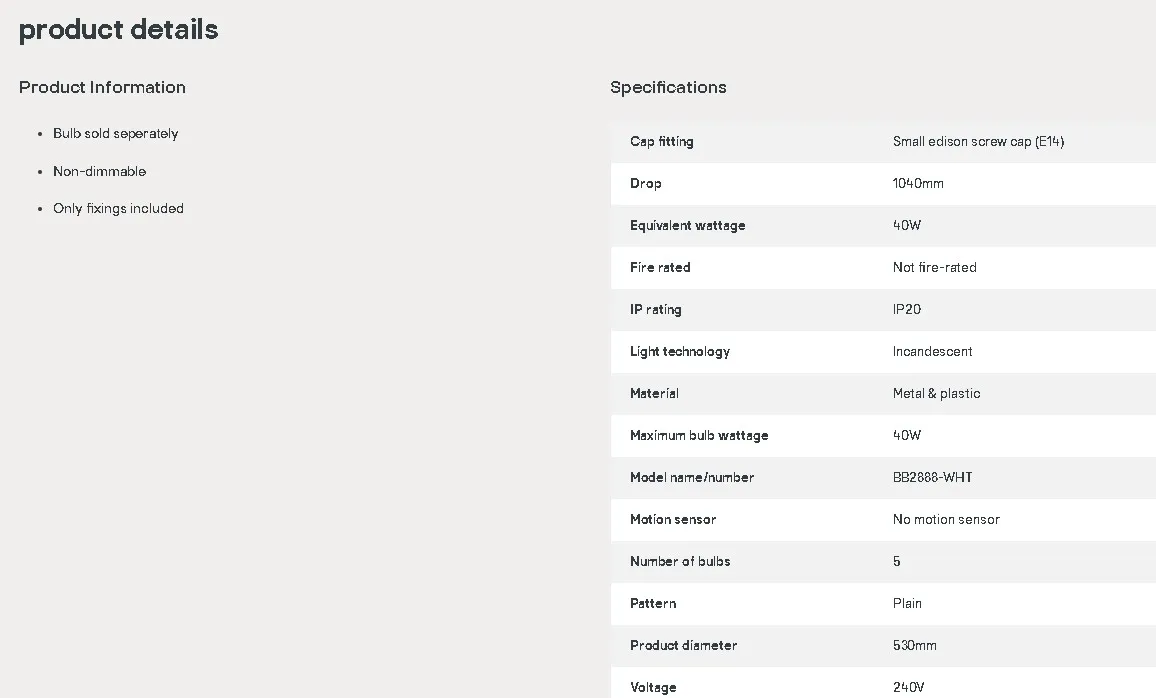Select model number BB2888-WHT
This screenshot has height=698, width=1156.
pyautogui.click(x=932, y=478)
